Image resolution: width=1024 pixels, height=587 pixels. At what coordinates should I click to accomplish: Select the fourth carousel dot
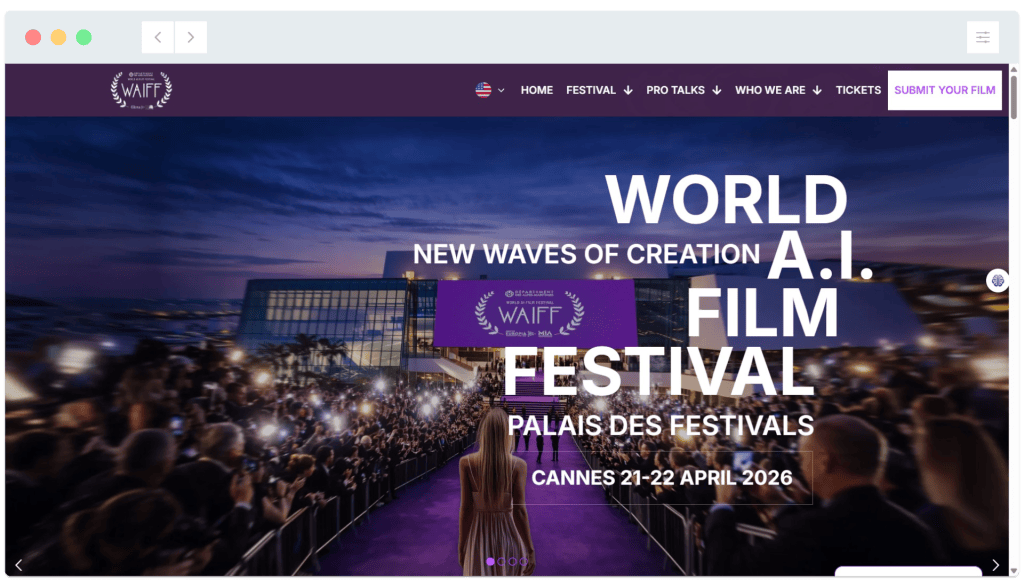(524, 562)
